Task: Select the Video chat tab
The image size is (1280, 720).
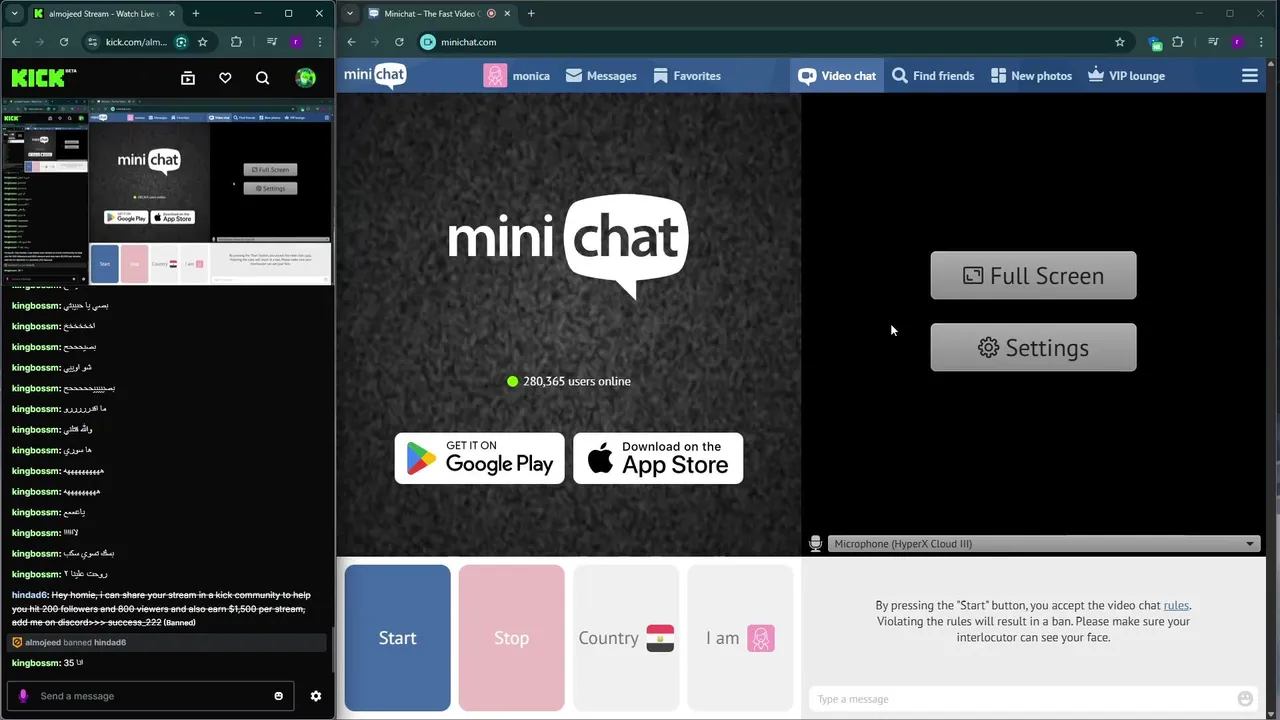Action: tap(837, 76)
